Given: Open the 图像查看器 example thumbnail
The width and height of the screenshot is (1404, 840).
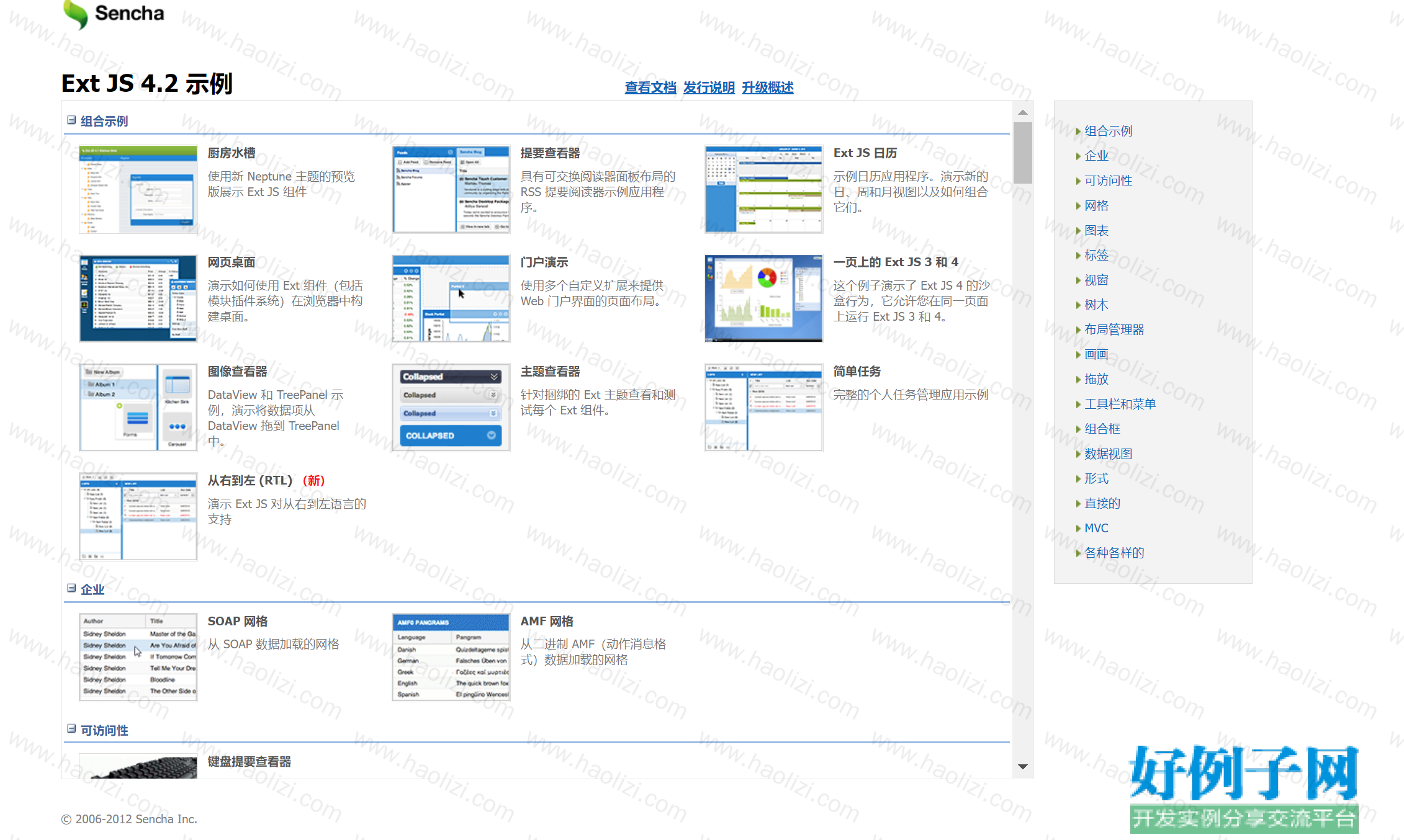Looking at the screenshot, I should pos(138,408).
